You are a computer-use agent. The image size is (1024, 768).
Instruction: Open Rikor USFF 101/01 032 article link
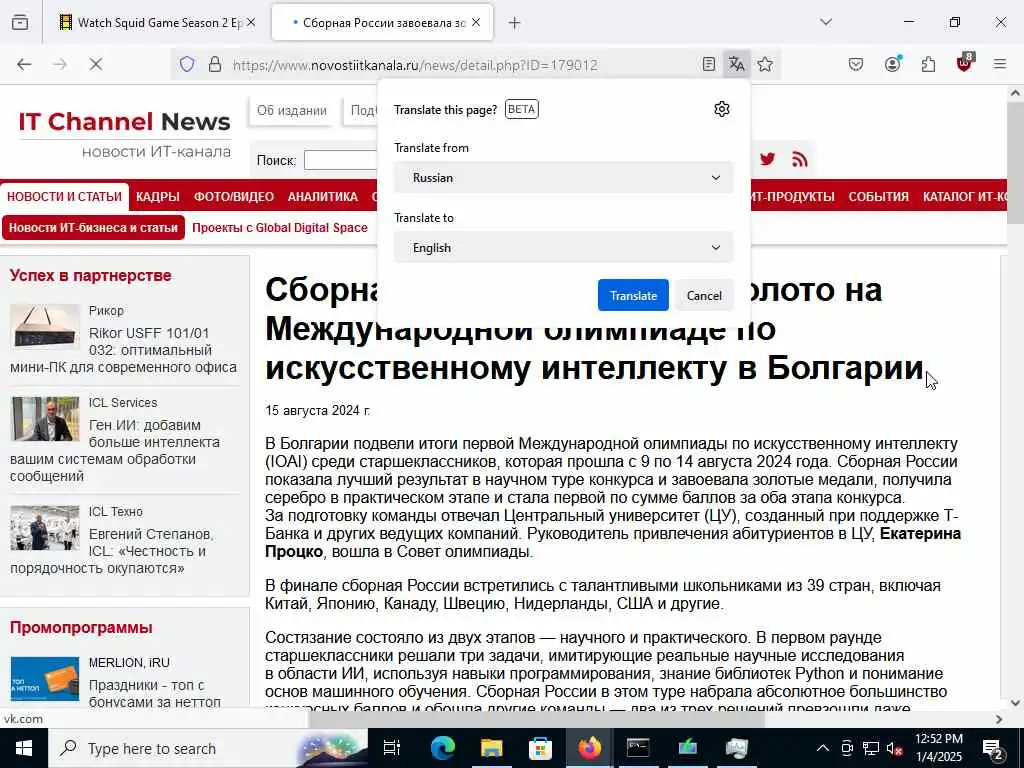[x=123, y=350]
